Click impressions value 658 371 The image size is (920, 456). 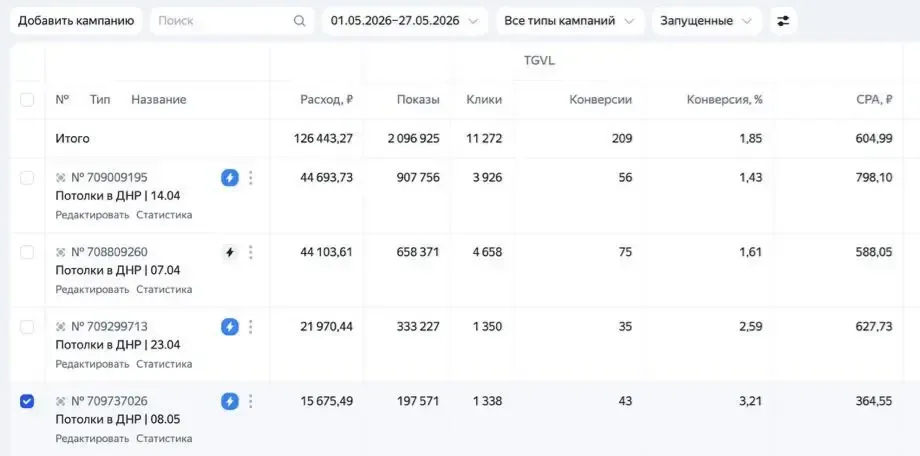pos(418,252)
